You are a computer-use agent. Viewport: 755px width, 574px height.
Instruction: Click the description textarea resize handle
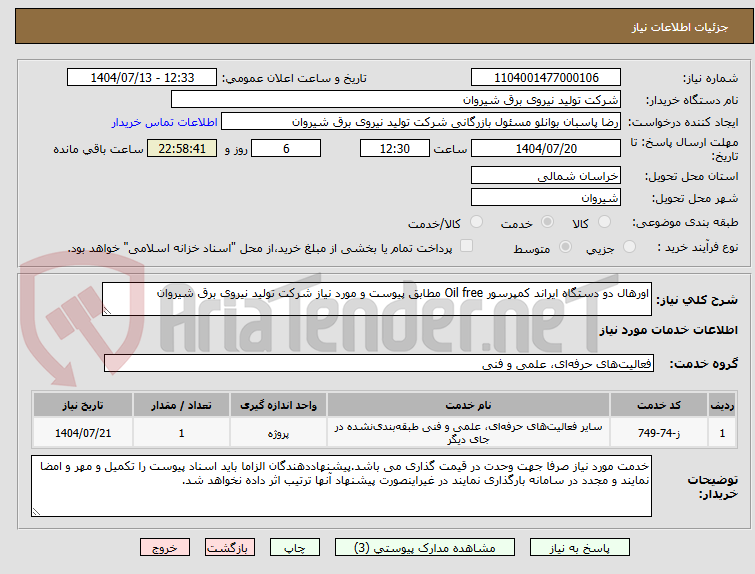pos(107,311)
